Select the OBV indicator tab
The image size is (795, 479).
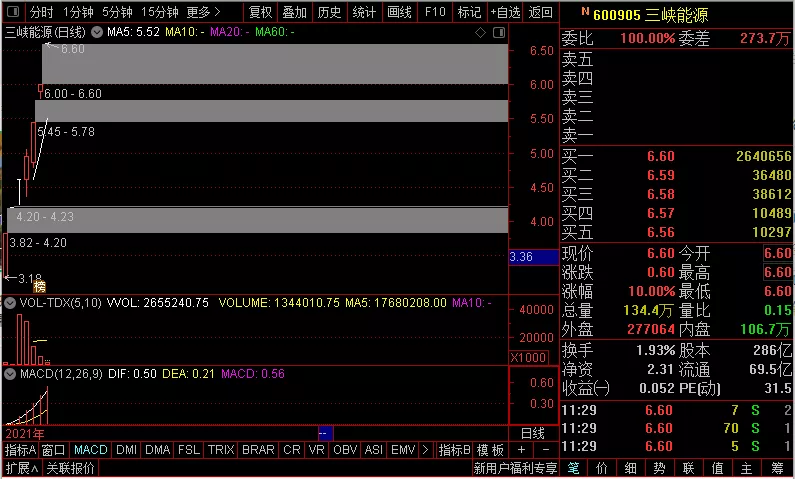tap(345, 450)
